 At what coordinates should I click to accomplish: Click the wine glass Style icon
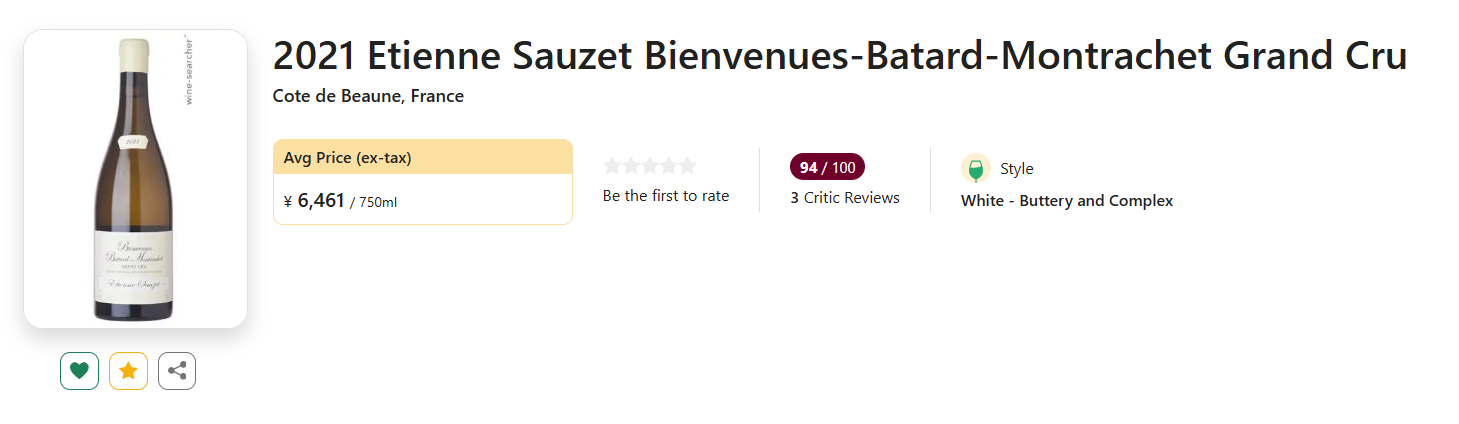click(975, 169)
